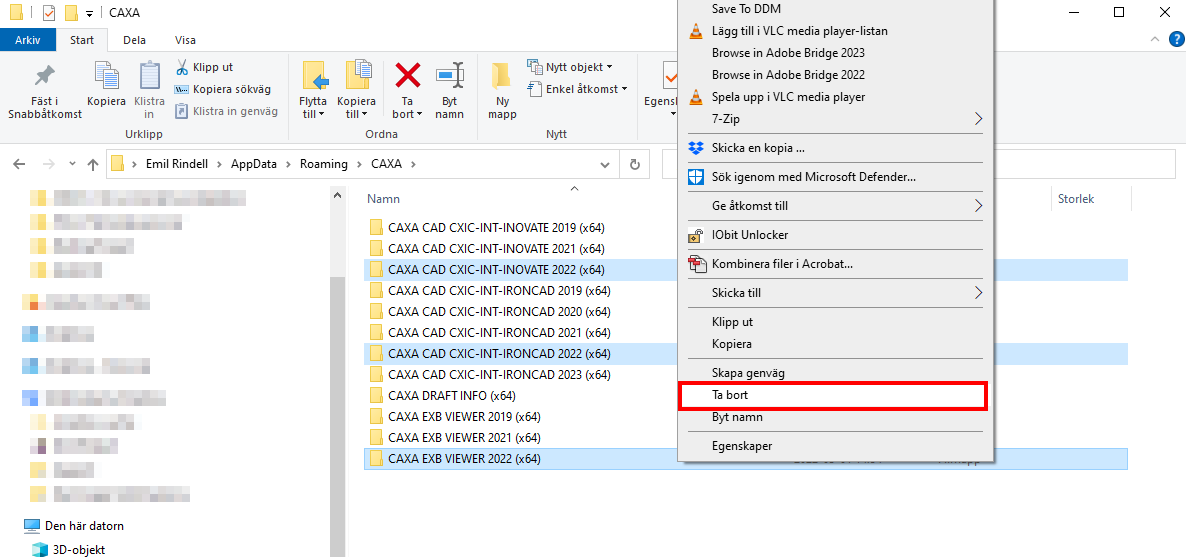The image size is (1186, 557).
Task: Click Klistra in genväg in ribbon
Action: coord(226,111)
